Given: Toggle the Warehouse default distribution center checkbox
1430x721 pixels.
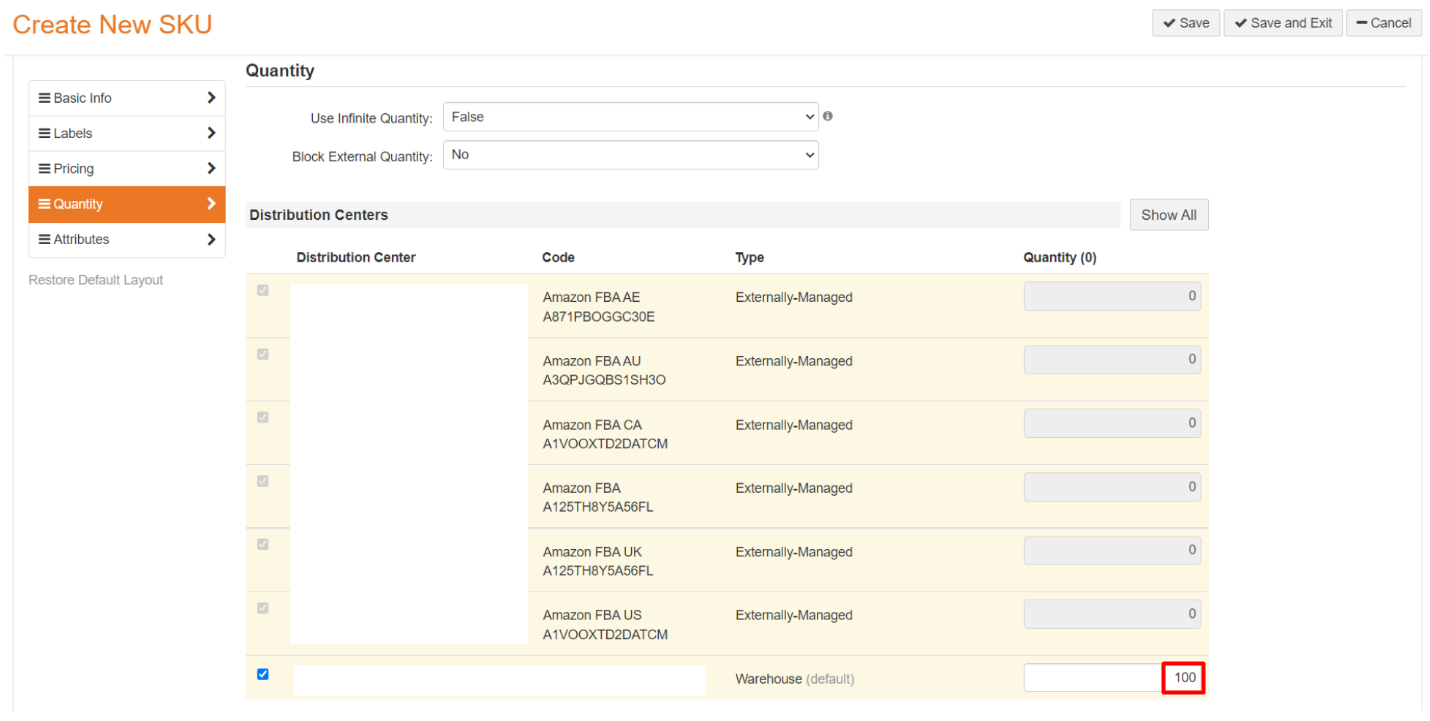Looking at the screenshot, I should (263, 674).
